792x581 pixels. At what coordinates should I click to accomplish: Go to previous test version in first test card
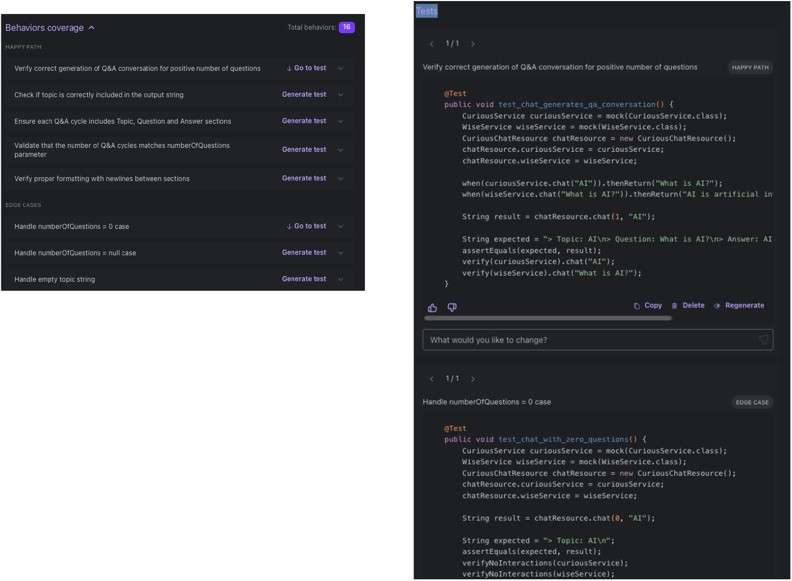(431, 44)
